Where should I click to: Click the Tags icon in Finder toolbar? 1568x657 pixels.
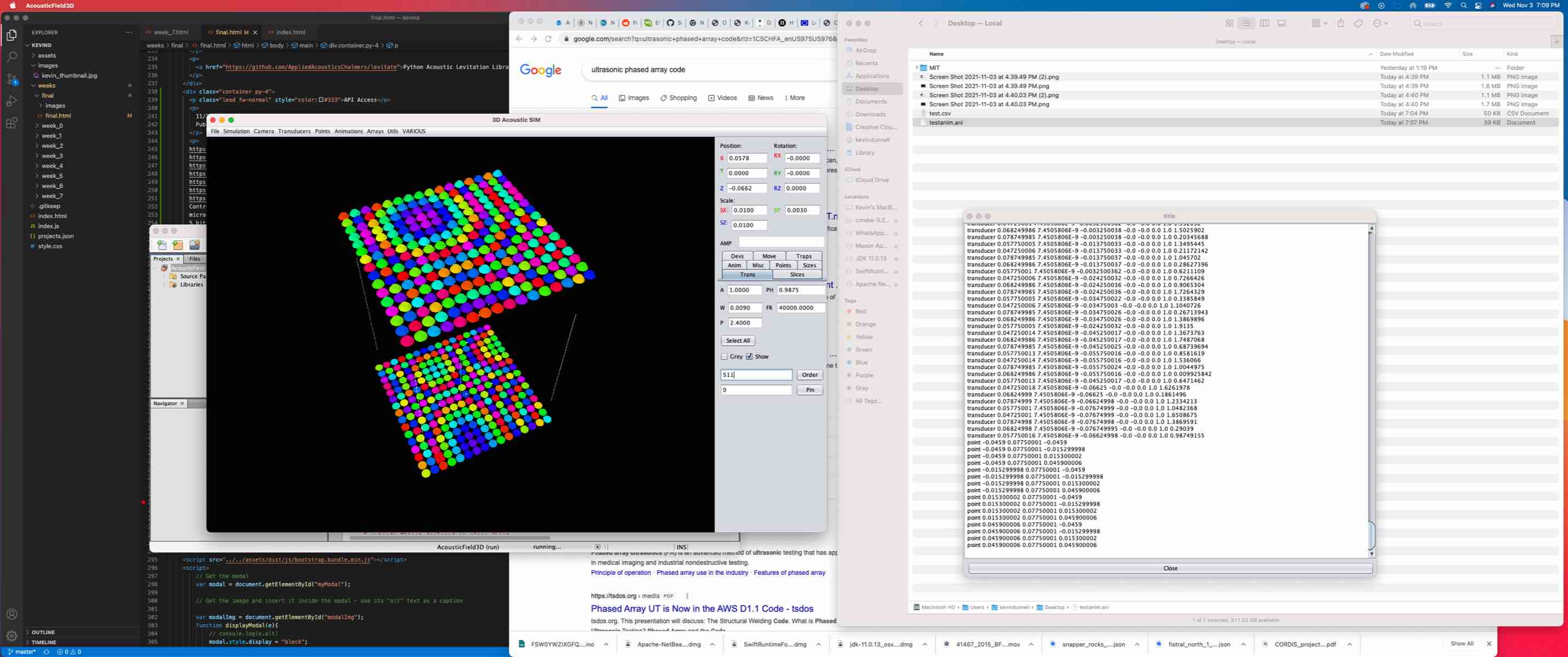coord(1358,22)
